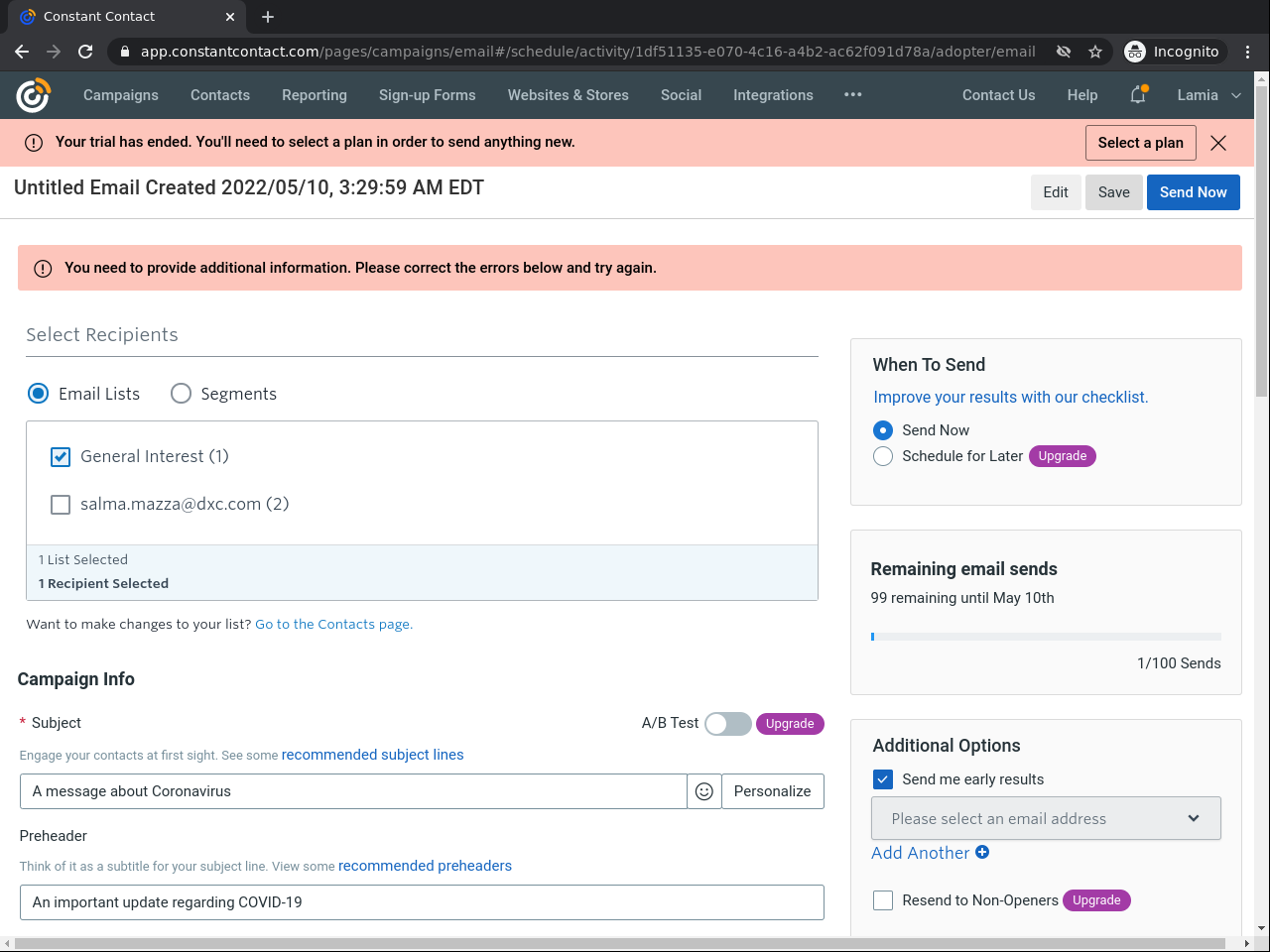Image resolution: width=1270 pixels, height=952 pixels.
Task: Open the Reporting menu
Action: tap(315, 95)
